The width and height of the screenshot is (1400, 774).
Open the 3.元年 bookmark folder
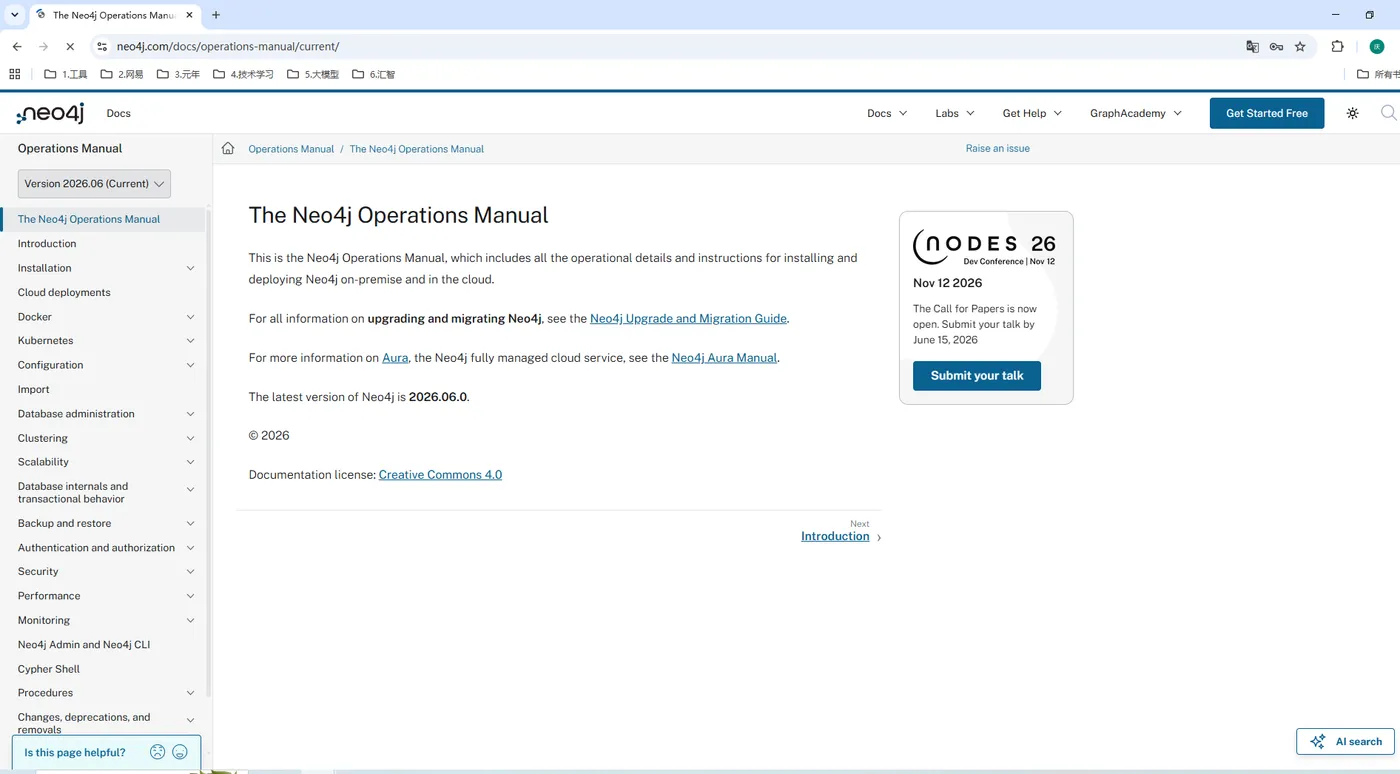[178, 74]
